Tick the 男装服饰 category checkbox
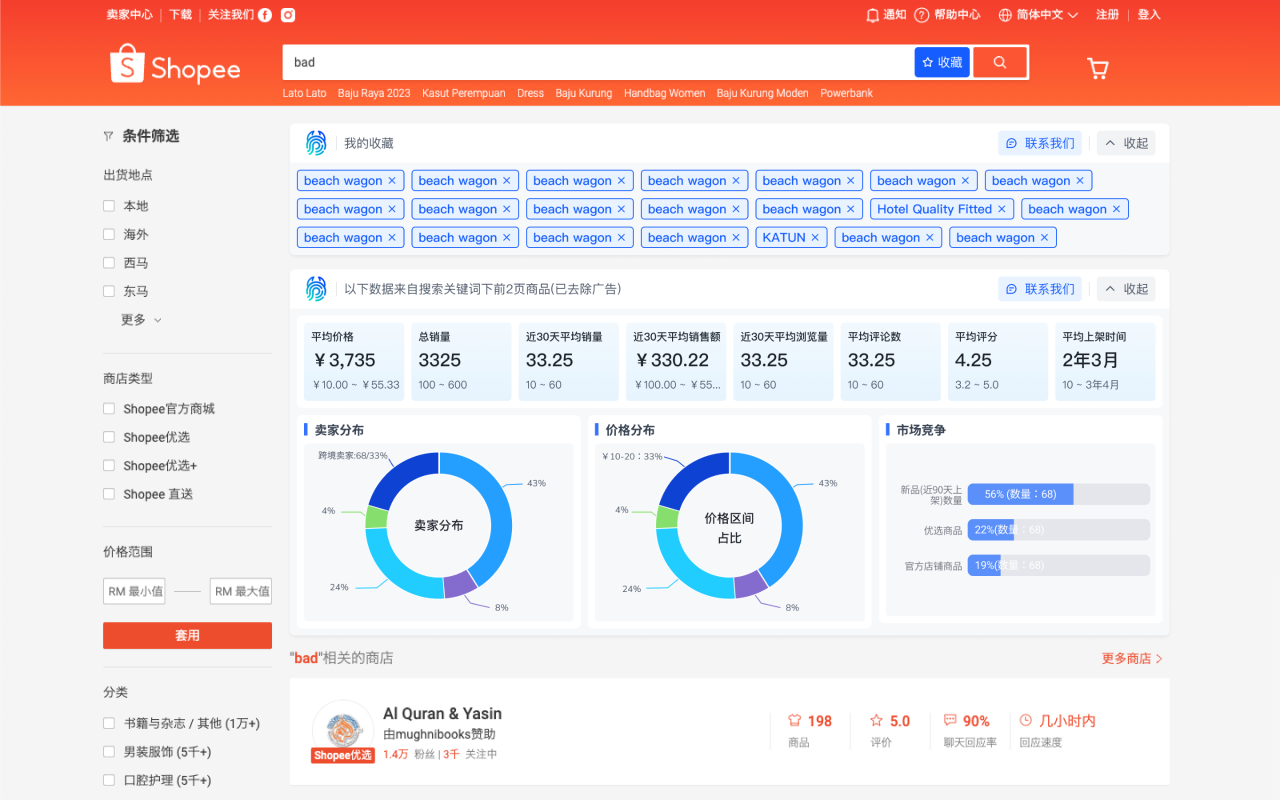The height and width of the screenshot is (800, 1280). 109,751
